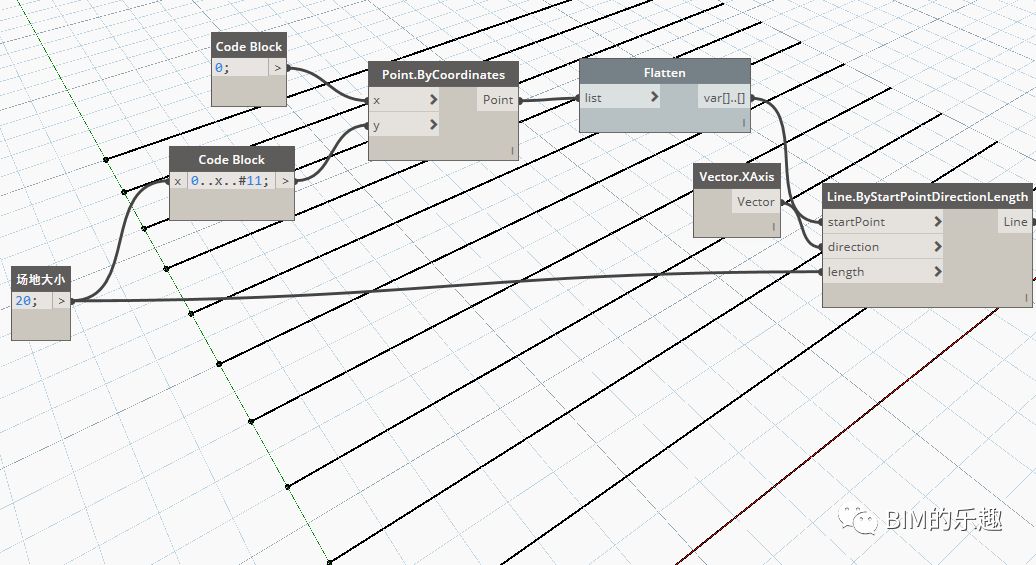This screenshot has width=1036, height=565.
Task: Edit the 0..x..#11; code field
Action: point(231,180)
